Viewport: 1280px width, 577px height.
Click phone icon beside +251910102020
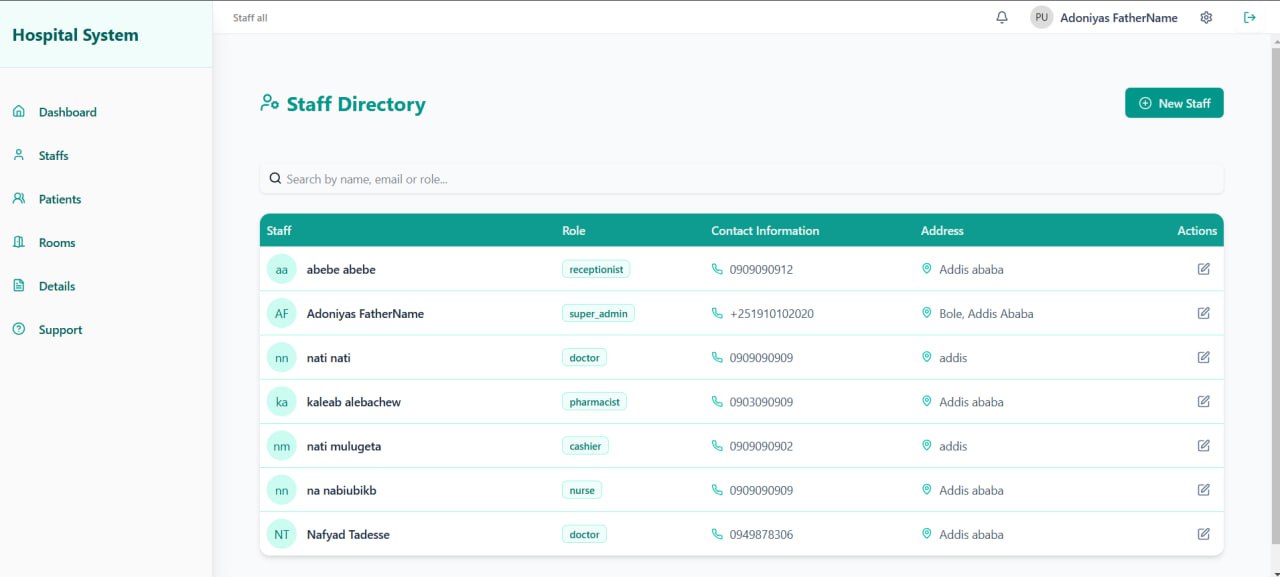coord(717,313)
